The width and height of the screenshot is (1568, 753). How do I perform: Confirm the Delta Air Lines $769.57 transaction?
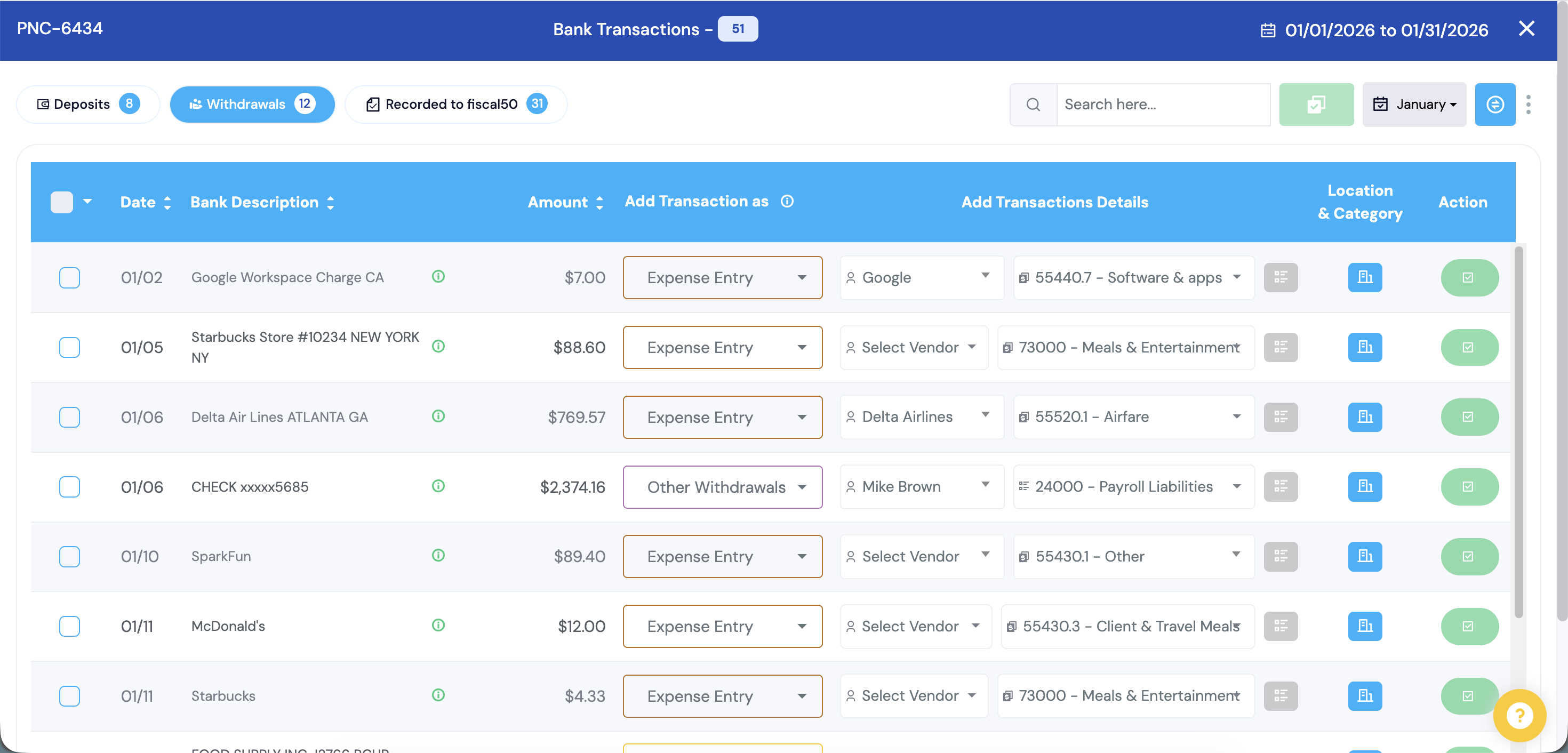point(1469,417)
